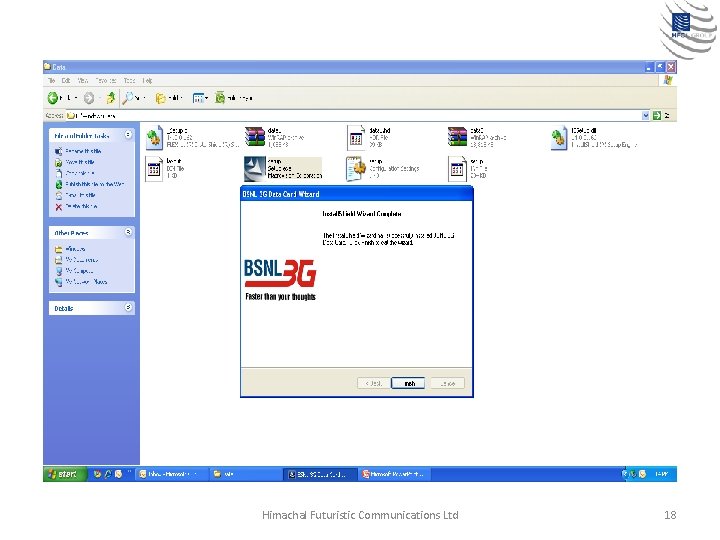Click the address bar path field
Image resolution: width=720 pixels, height=540 pixels.
[x=354, y=116]
